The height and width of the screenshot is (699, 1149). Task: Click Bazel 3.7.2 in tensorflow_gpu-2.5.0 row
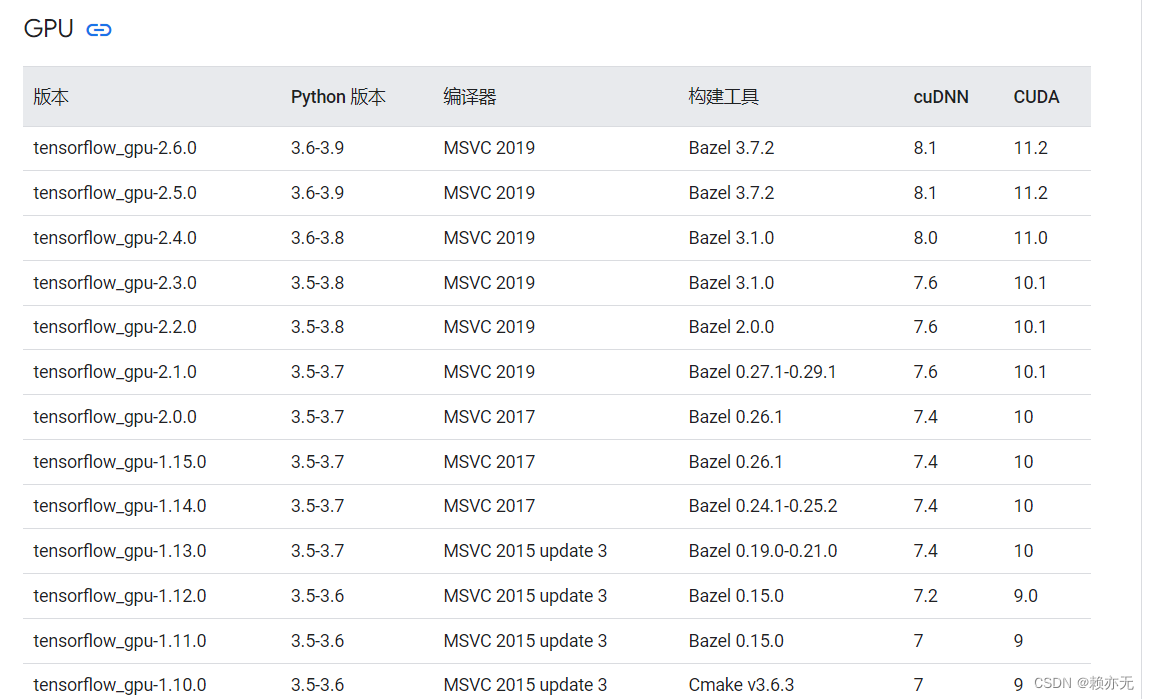(x=731, y=193)
